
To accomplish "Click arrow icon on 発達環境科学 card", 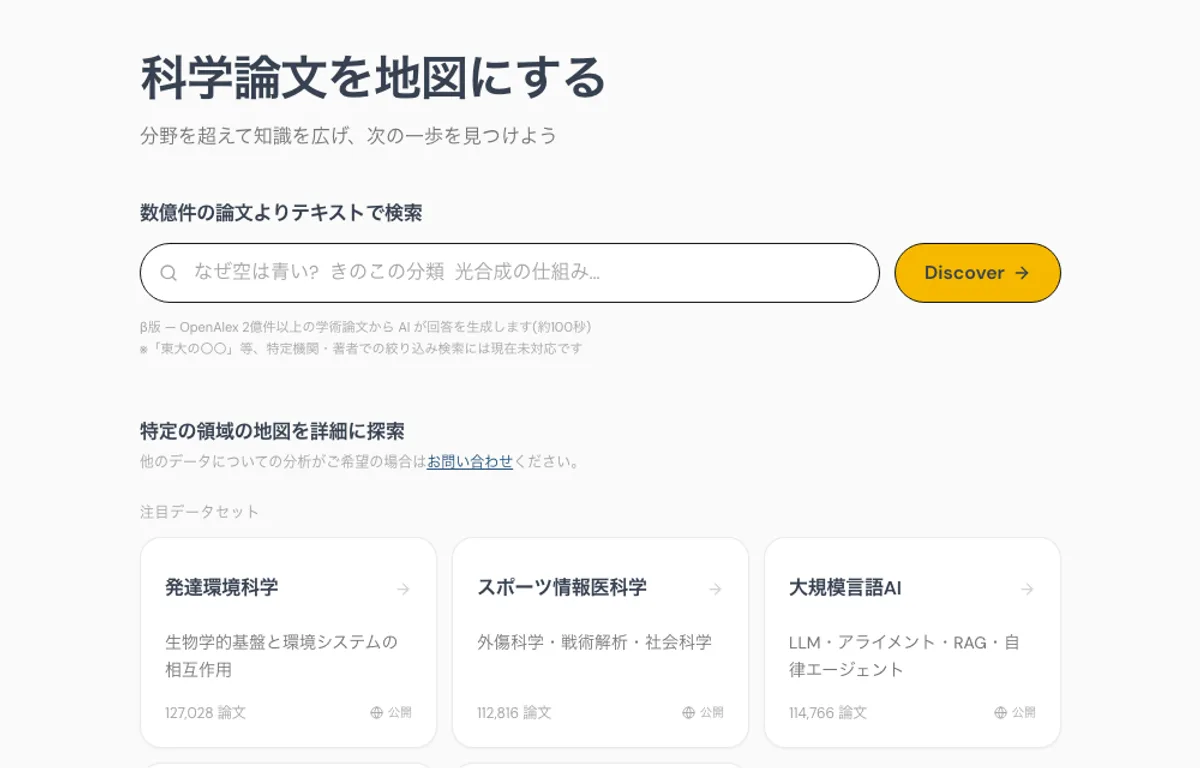I will [403, 589].
